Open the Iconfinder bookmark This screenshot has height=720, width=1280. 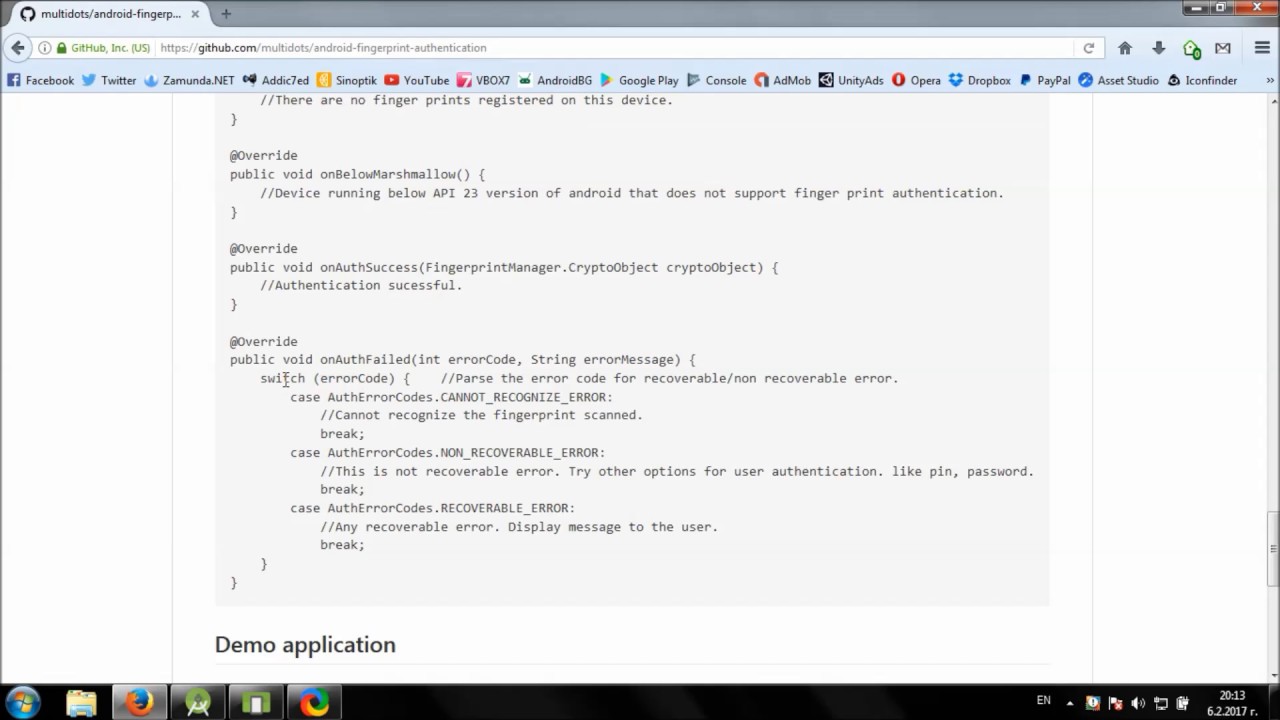coord(1202,80)
